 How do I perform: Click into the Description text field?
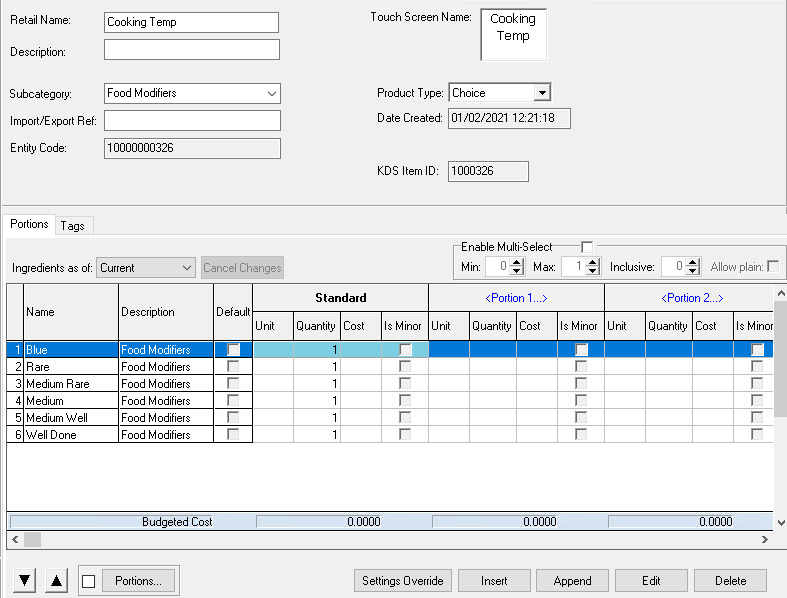point(192,51)
